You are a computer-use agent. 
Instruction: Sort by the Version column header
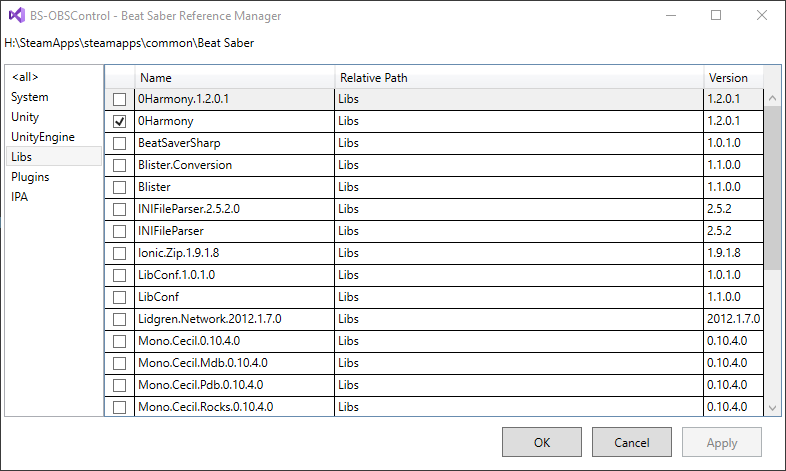pos(733,78)
